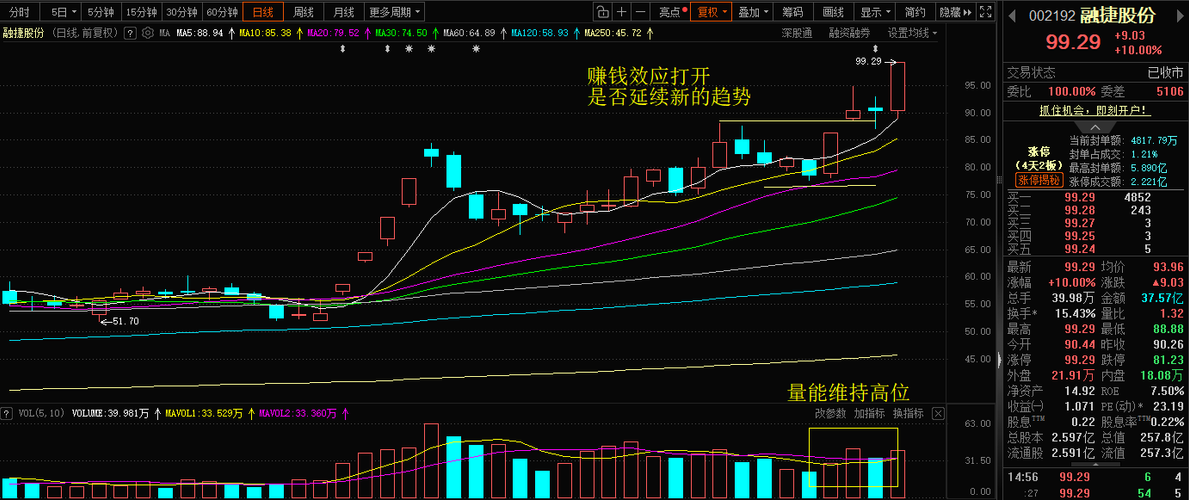Toggle the 画线 drawing tools
This screenshot has width=1189, height=500.
(833, 11)
